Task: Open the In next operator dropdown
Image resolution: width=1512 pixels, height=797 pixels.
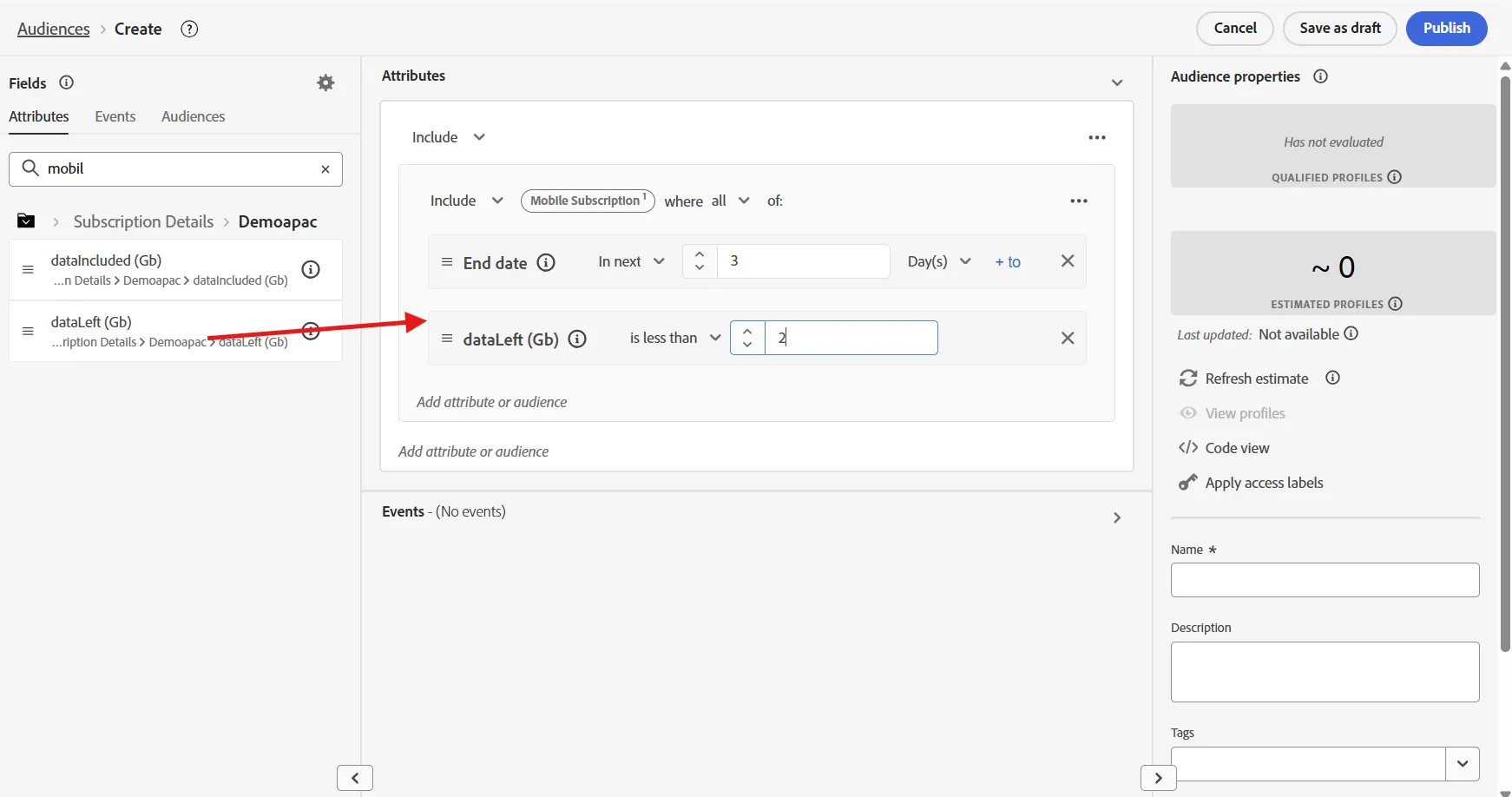Action: pos(632,261)
